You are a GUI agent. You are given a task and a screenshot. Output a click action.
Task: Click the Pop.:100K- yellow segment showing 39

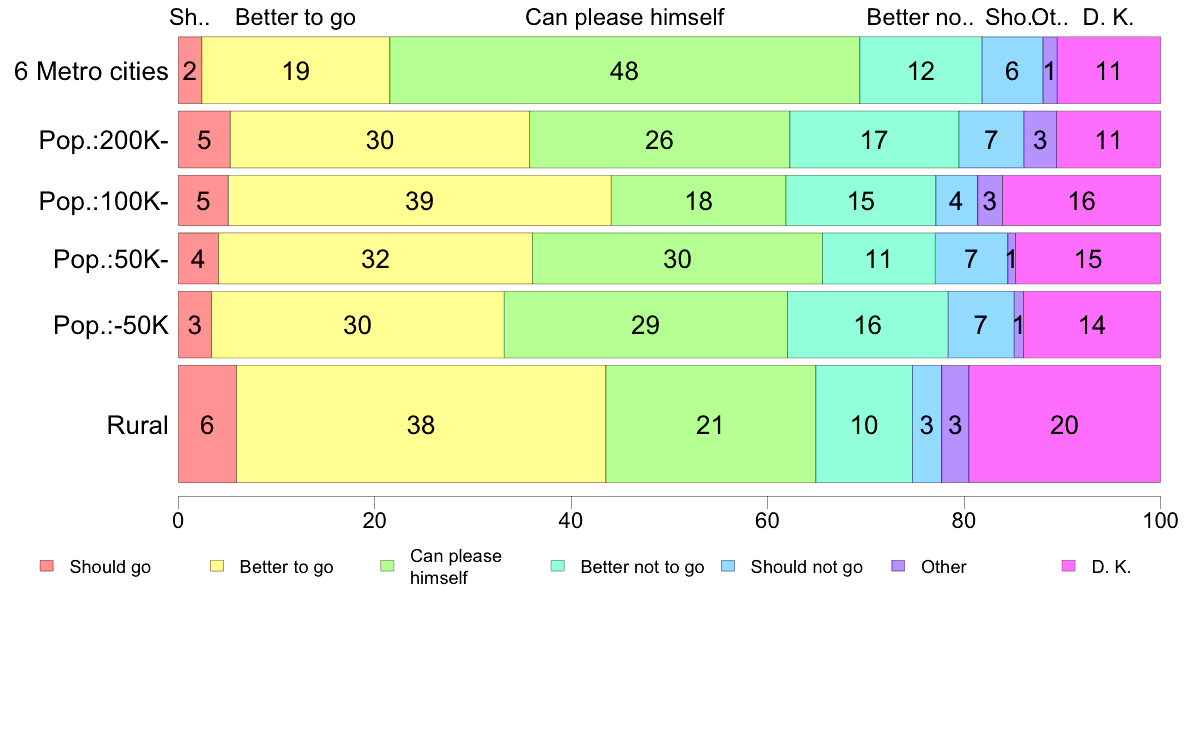tap(420, 201)
